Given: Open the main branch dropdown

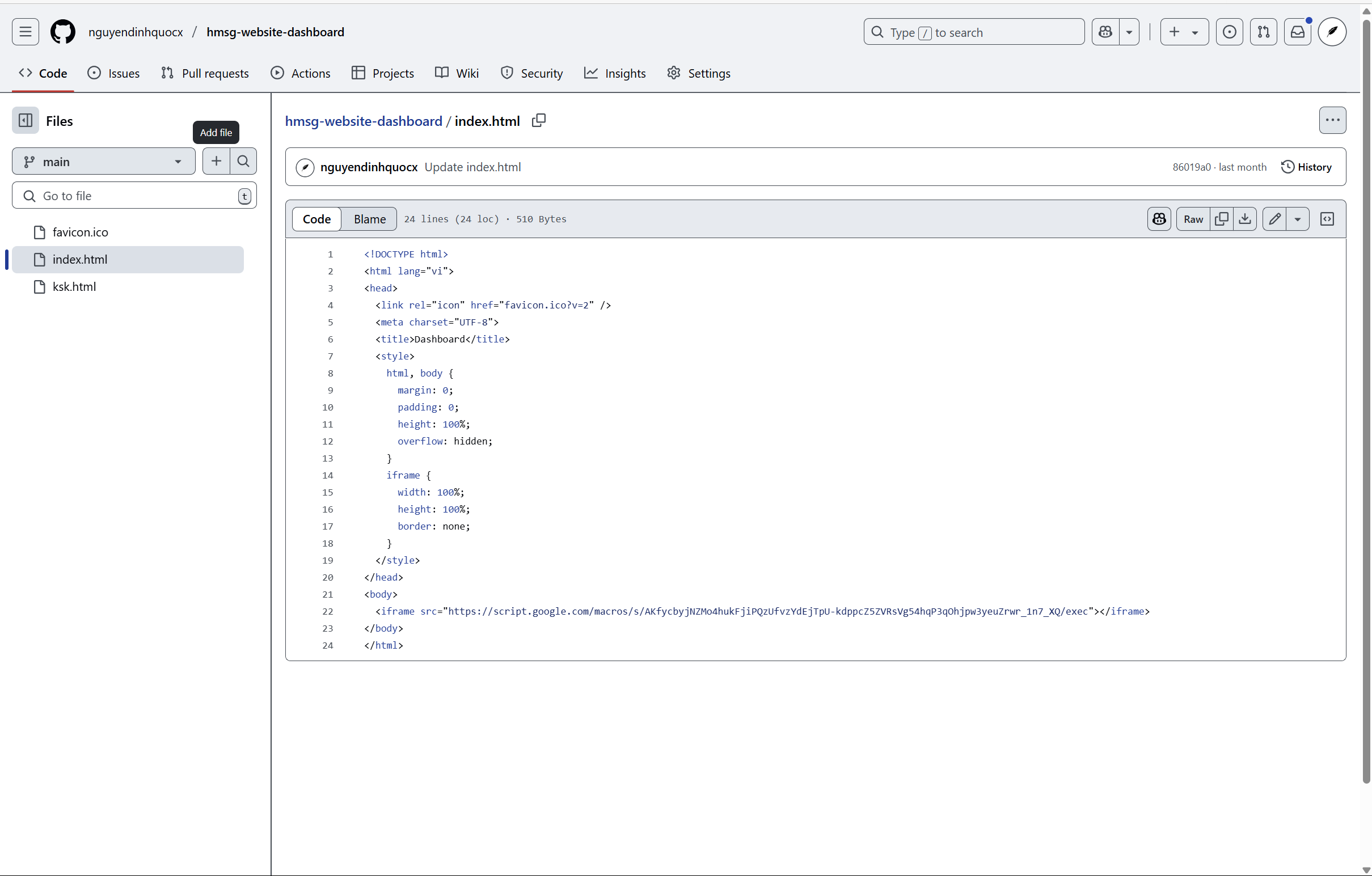Looking at the screenshot, I should 104,162.
